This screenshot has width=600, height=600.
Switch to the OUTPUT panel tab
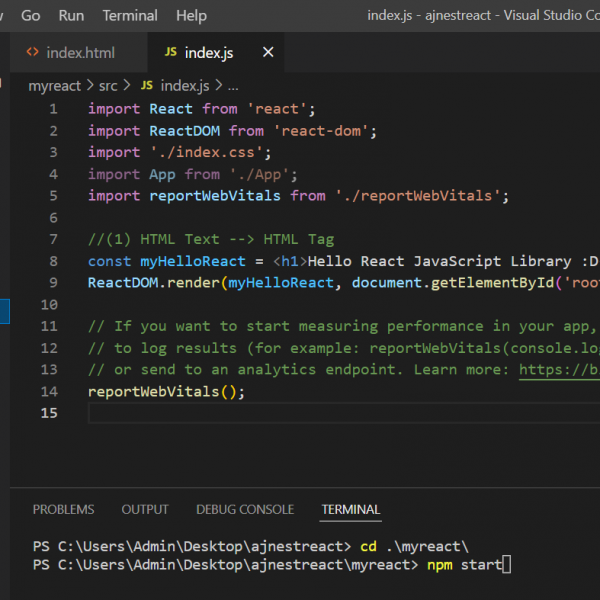pyautogui.click(x=145, y=509)
